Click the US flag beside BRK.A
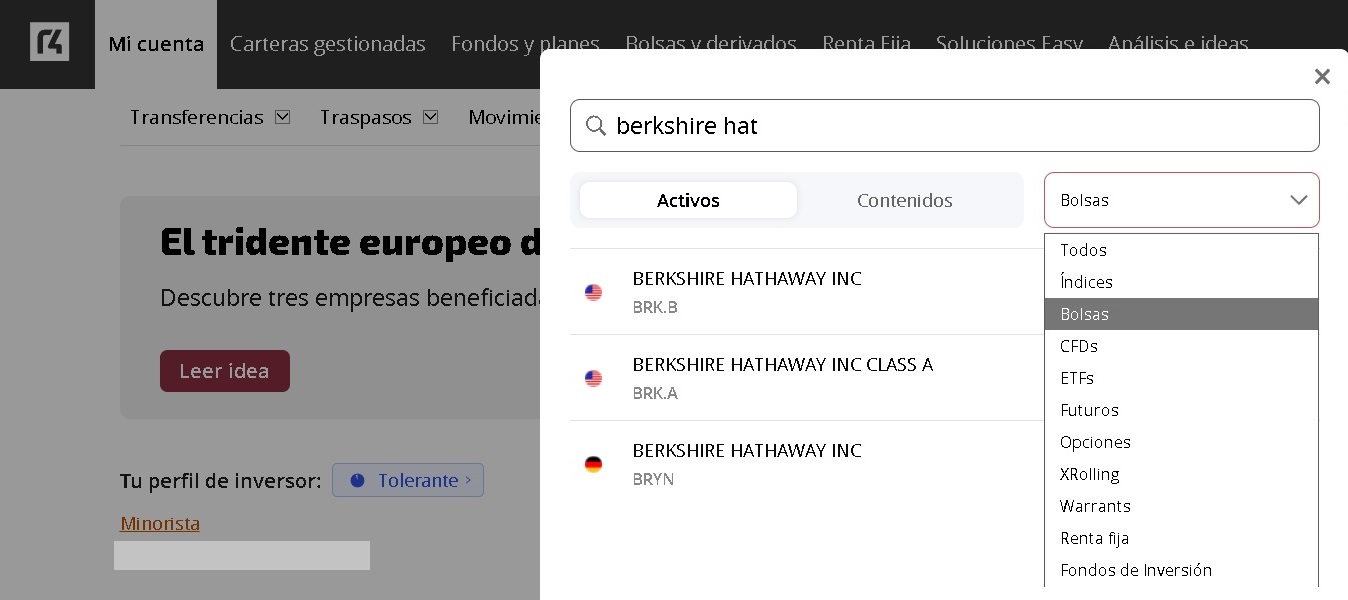Screen dimensions: 1348x600 coord(593,378)
